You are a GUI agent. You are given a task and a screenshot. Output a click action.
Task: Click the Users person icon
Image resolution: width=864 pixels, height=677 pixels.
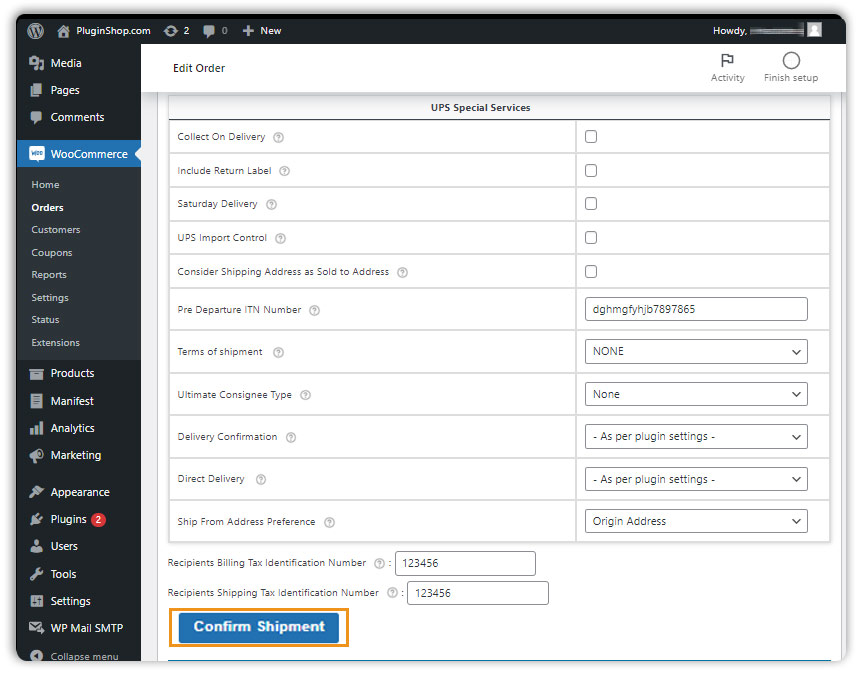point(36,546)
